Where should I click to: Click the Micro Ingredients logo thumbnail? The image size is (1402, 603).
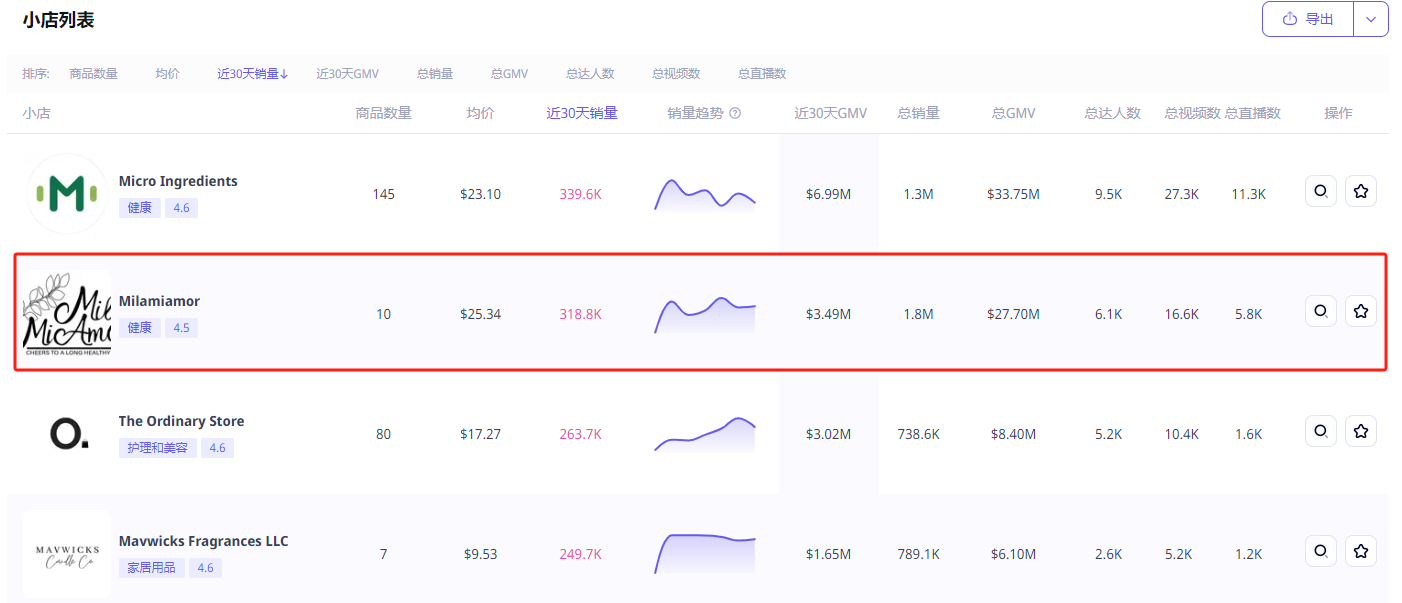point(66,194)
